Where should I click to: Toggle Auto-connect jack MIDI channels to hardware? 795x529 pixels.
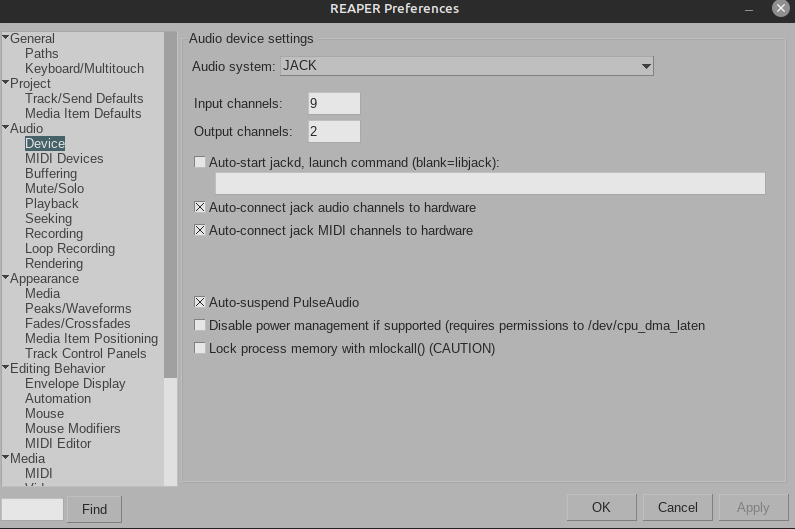(200, 230)
